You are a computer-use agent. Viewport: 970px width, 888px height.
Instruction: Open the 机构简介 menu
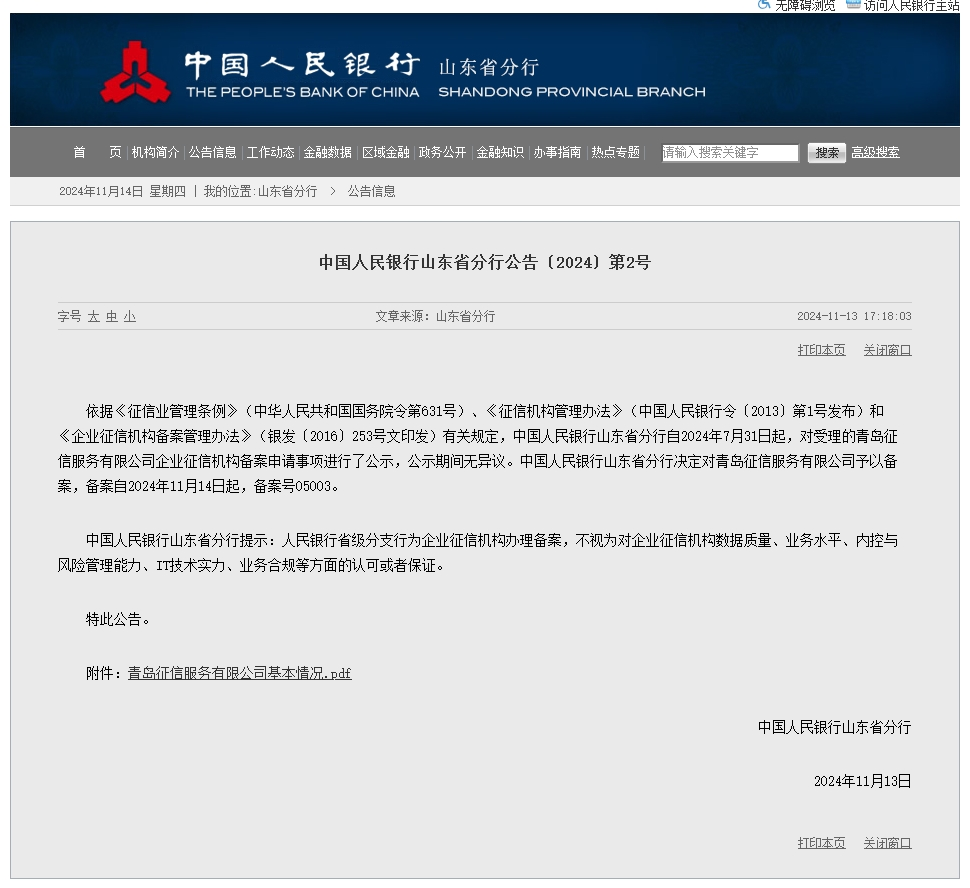click(x=156, y=152)
